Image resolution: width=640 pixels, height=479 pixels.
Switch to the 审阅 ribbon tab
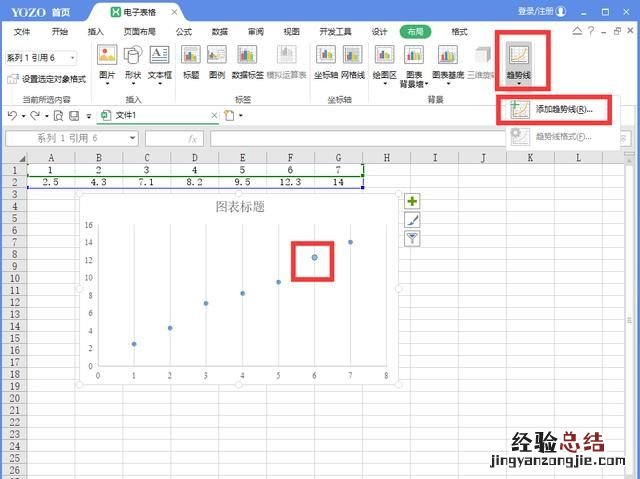(256, 32)
